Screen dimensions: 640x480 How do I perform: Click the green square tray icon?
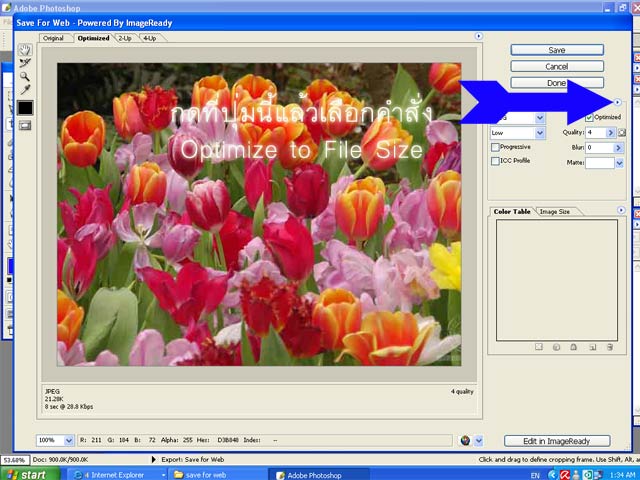tap(588, 475)
